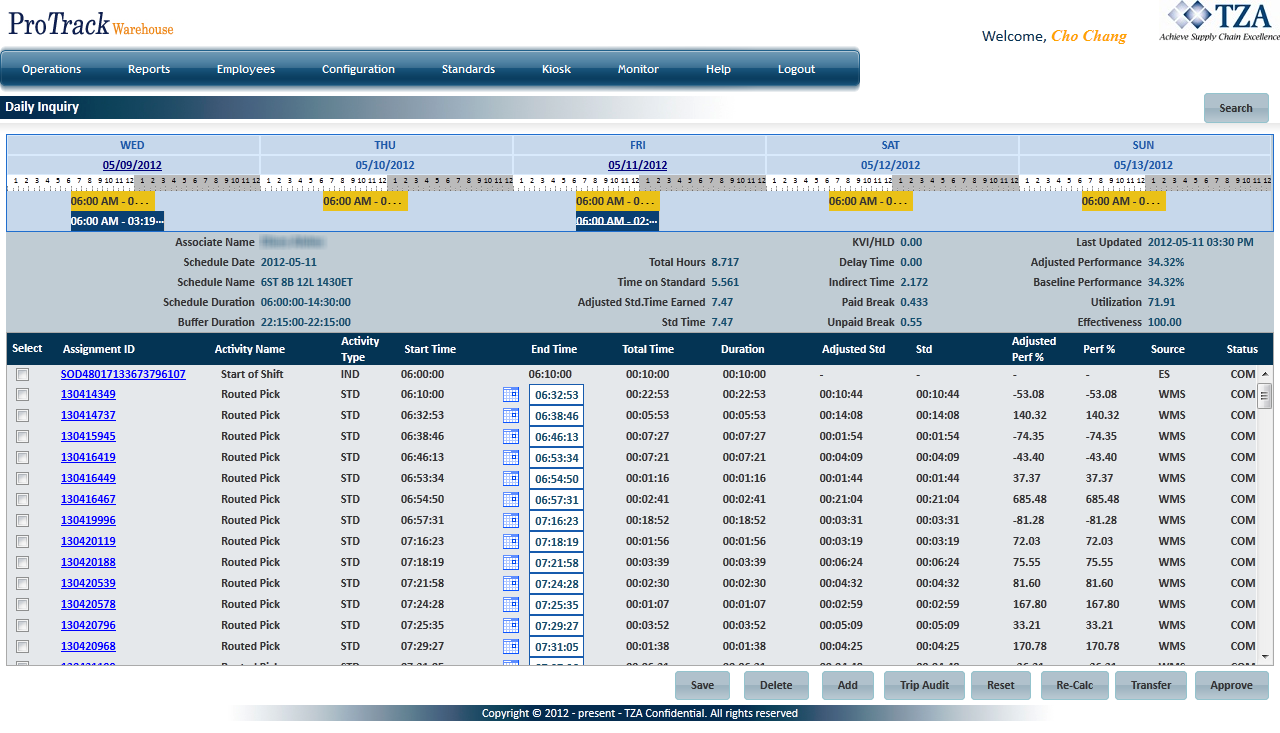Open the 05/09/2012 date link
This screenshot has width=1280, height=733.
click(x=132, y=165)
